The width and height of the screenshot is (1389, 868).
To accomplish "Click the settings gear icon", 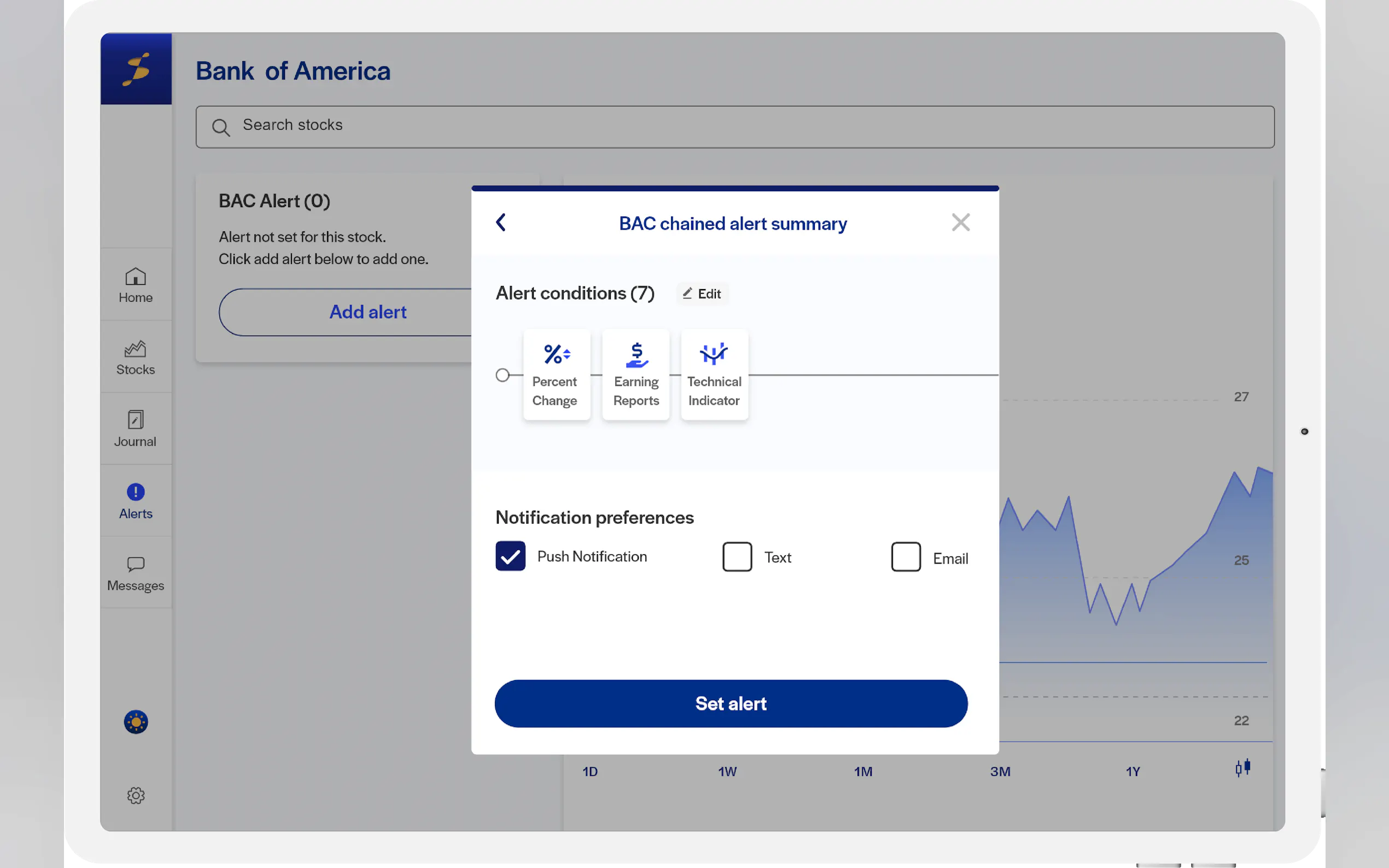I will pyautogui.click(x=136, y=795).
